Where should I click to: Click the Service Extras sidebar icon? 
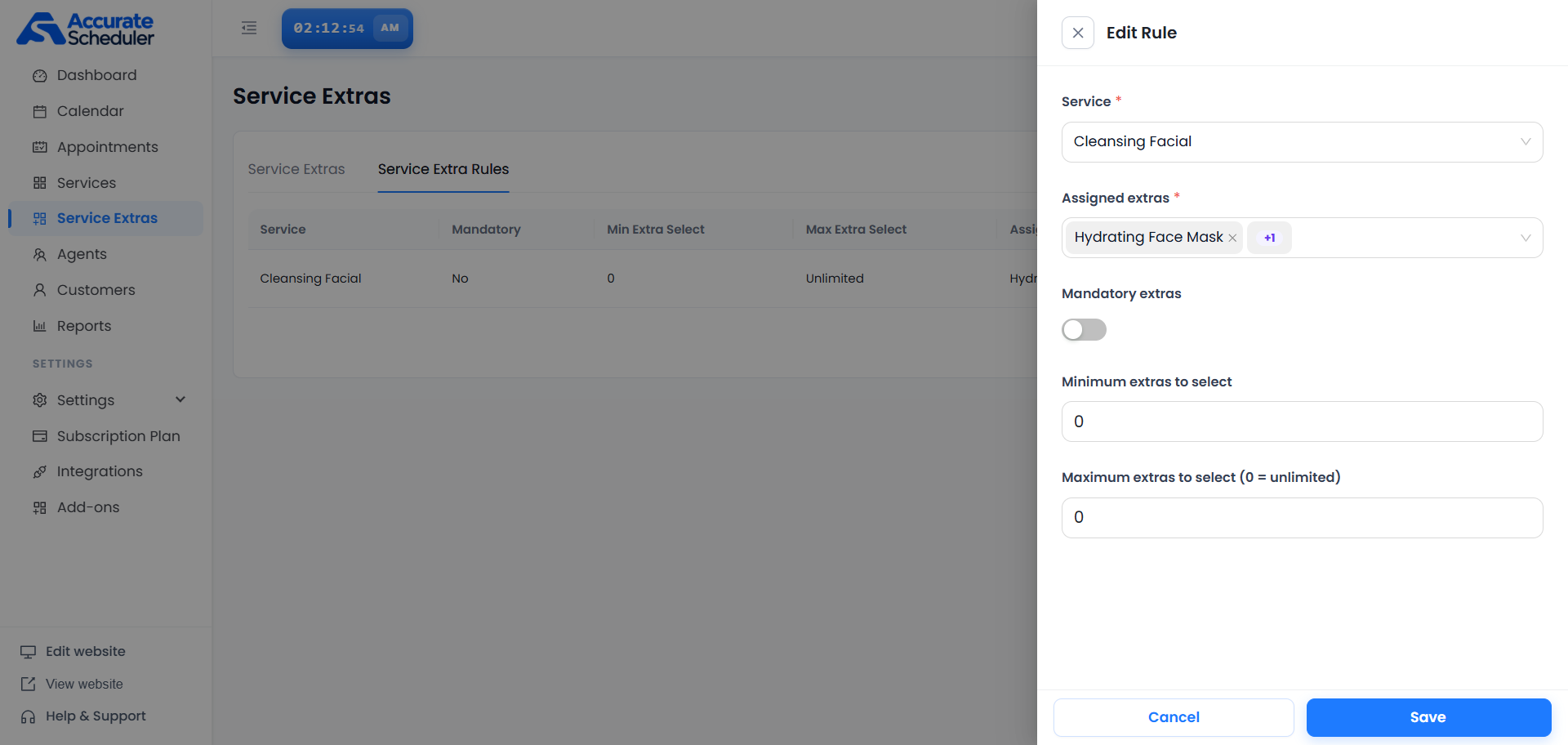[39, 219]
